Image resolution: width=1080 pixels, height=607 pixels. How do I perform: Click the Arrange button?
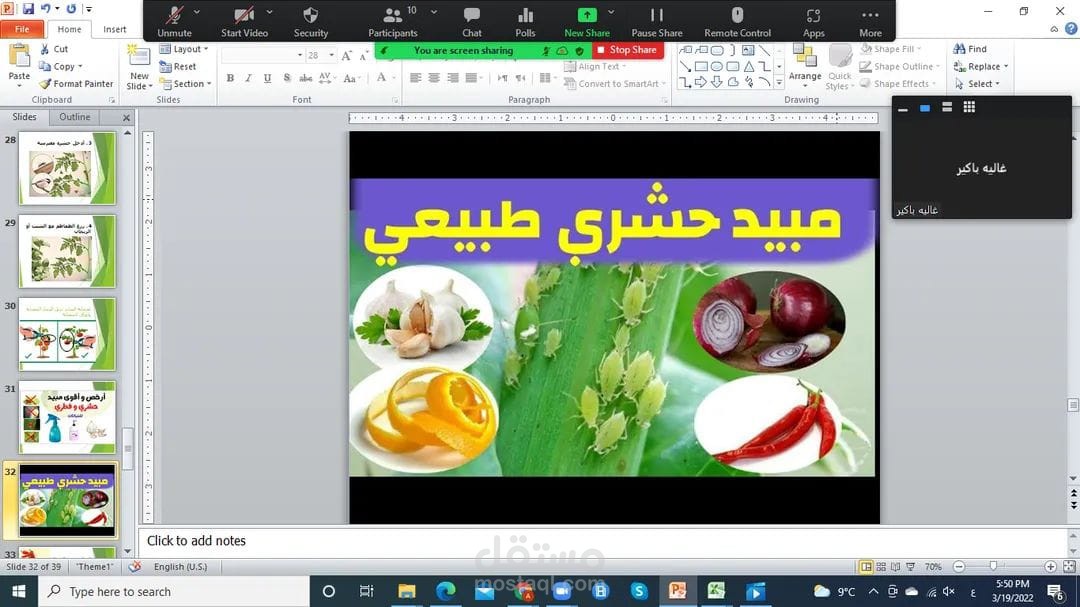pyautogui.click(x=804, y=63)
